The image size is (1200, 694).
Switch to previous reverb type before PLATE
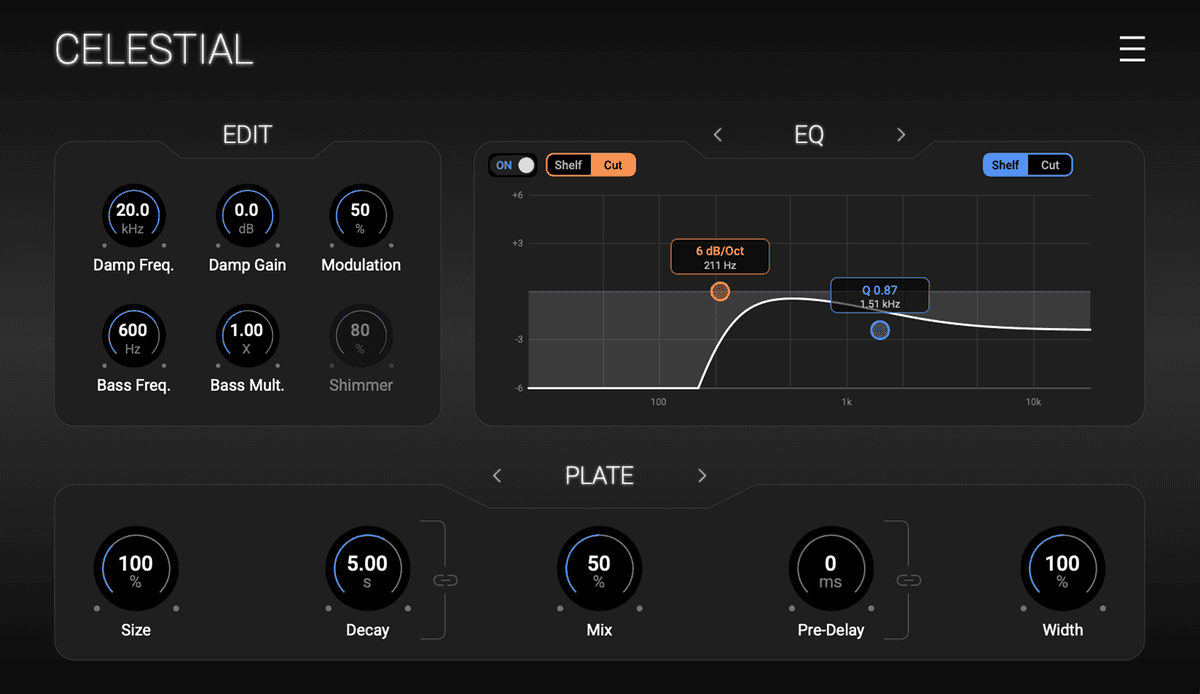[497, 476]
